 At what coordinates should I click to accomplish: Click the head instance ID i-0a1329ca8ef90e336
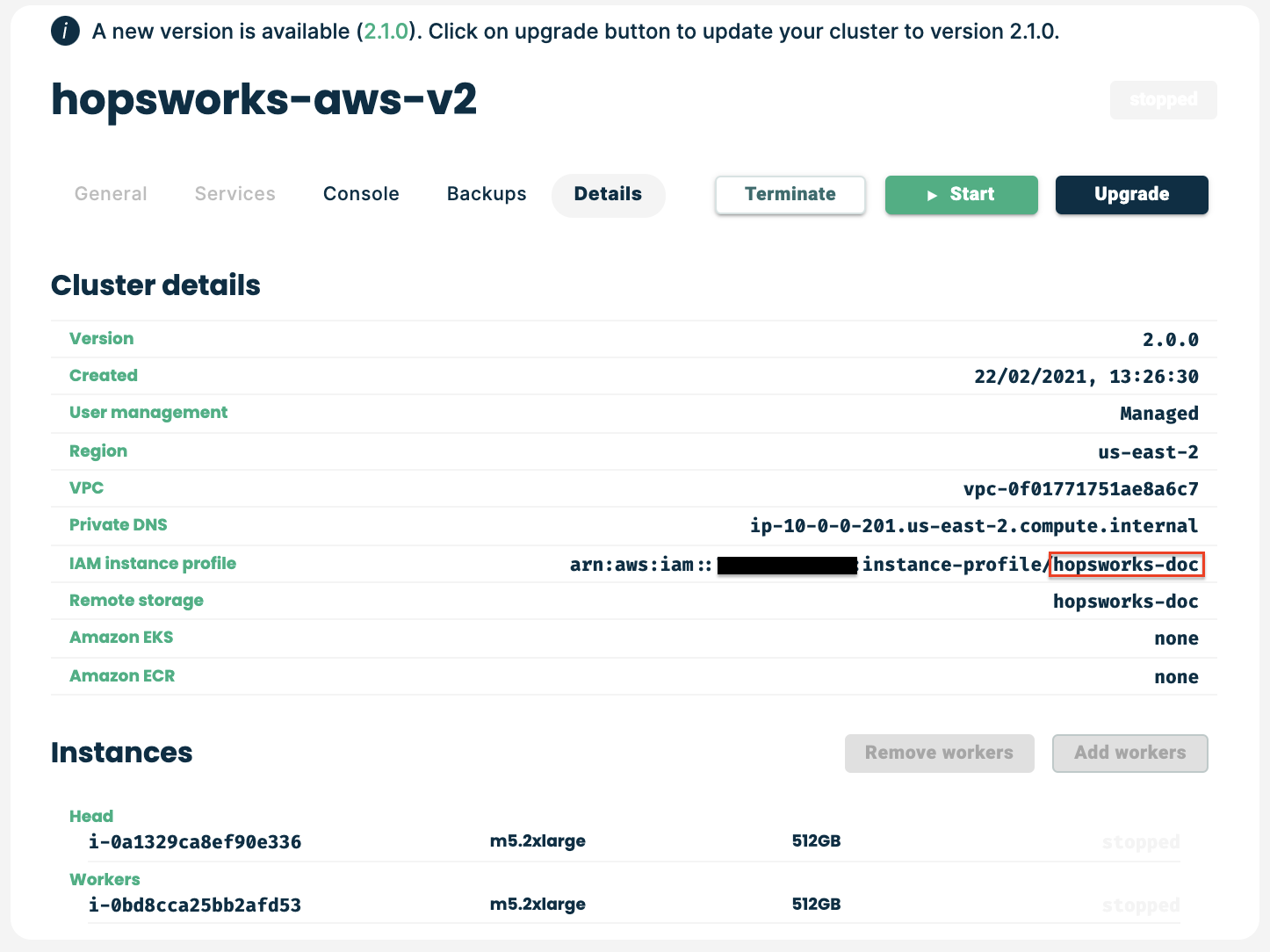[195, 842]
